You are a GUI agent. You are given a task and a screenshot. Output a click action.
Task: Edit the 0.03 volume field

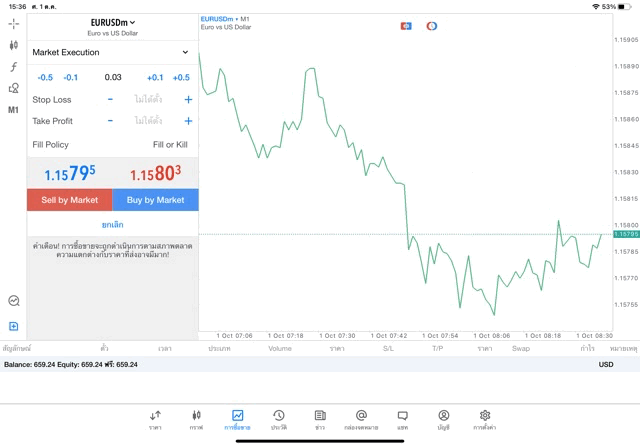pyautogui.click(x=113, y=77)
